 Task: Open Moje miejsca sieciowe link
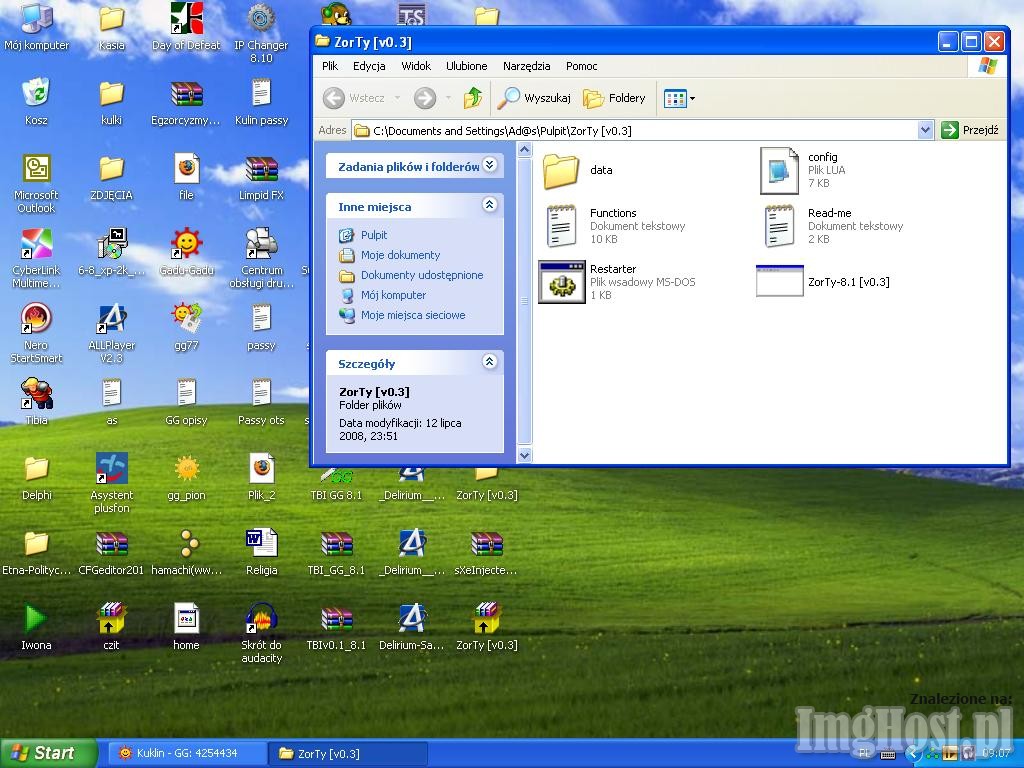[413, 315]
